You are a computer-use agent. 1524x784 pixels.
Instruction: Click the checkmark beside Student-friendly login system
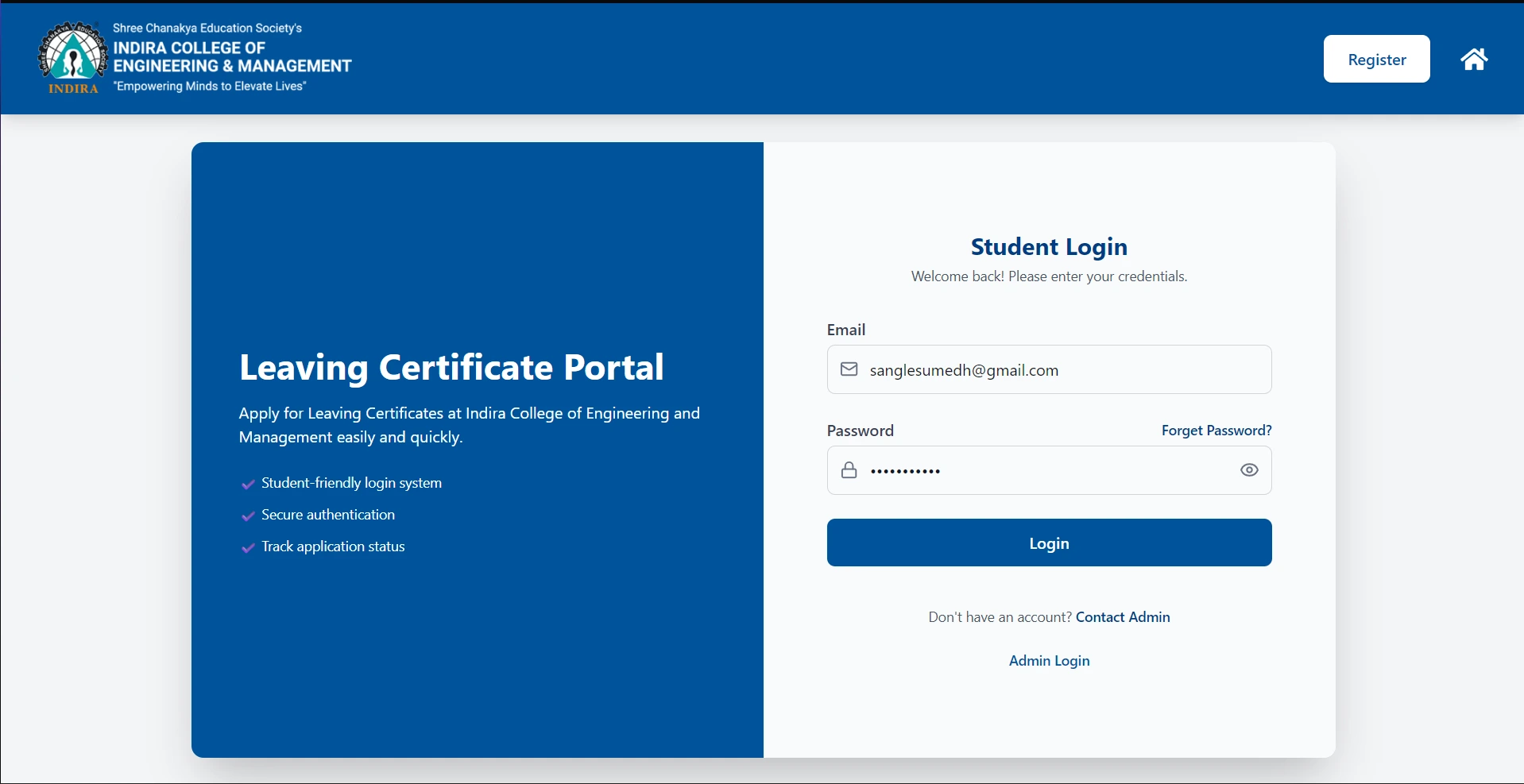(248, 484)
